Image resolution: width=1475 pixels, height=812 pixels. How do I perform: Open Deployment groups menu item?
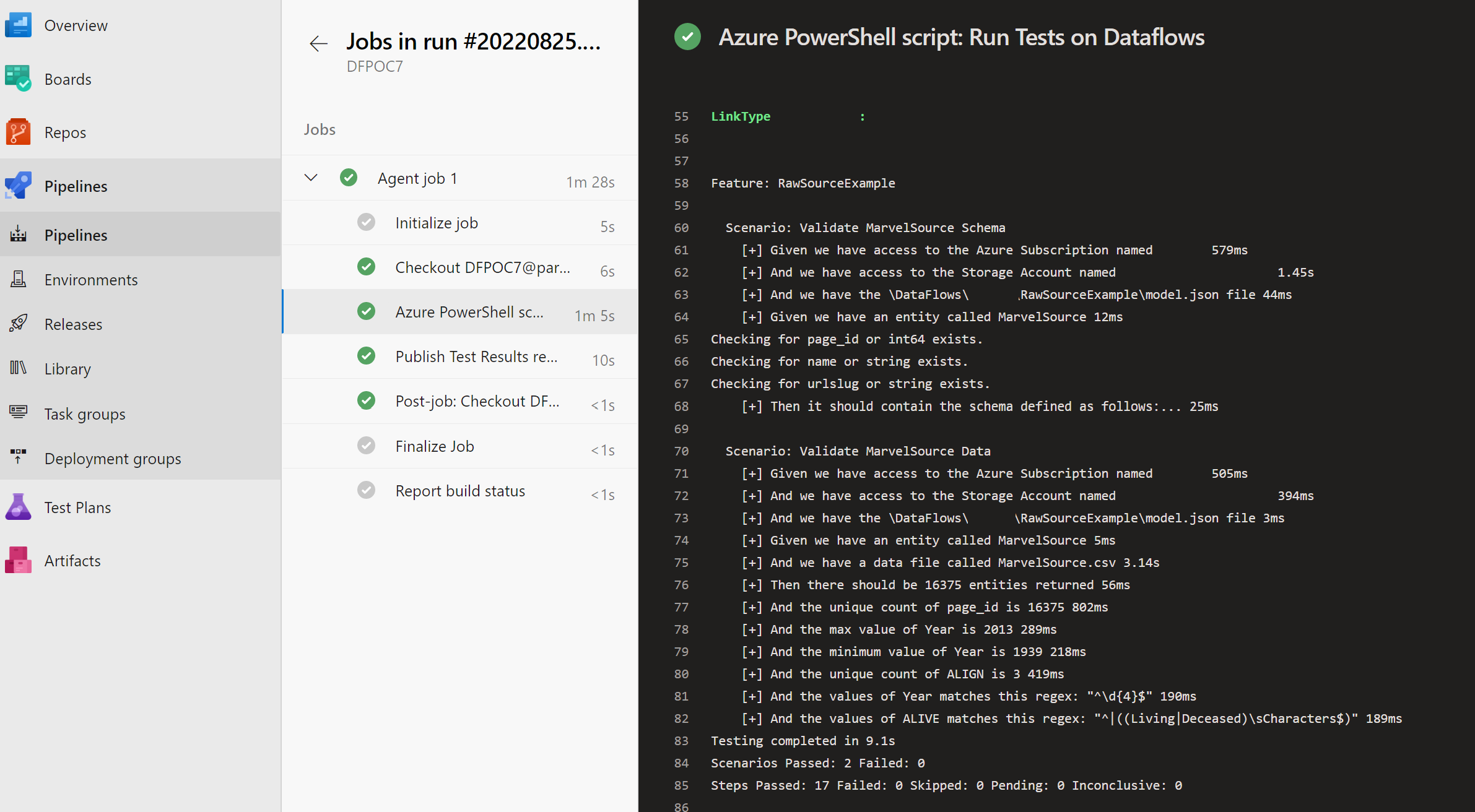click(x=113, y=459)
